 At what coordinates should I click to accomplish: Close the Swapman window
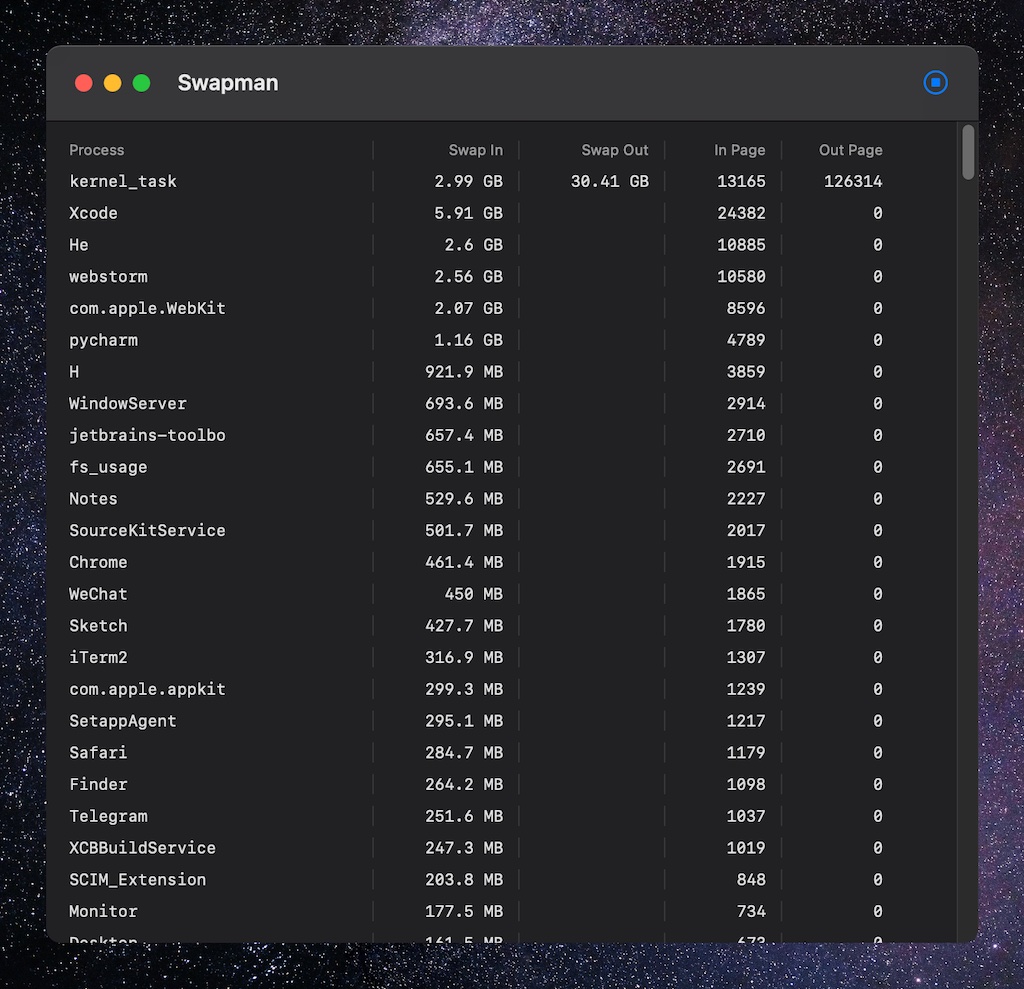[84, 83]
